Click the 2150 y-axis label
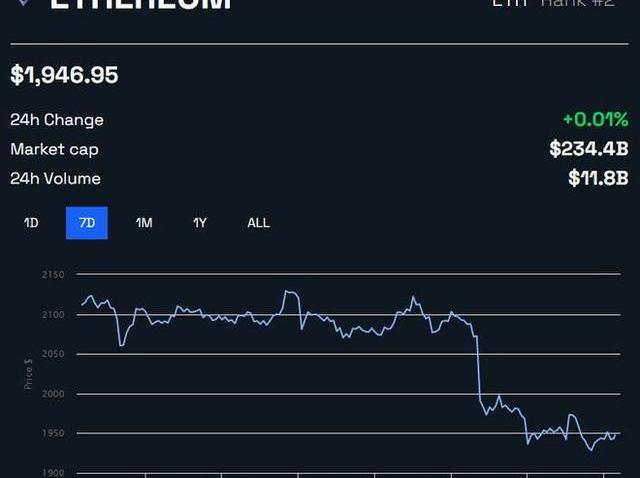This screenshot has height=478, width=640. click(53, 275)
